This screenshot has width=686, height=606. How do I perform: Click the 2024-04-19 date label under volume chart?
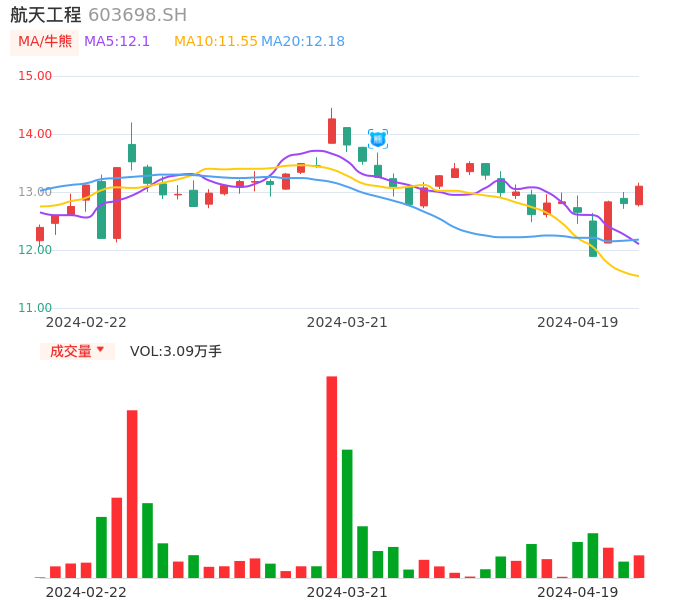click(577, 592)
